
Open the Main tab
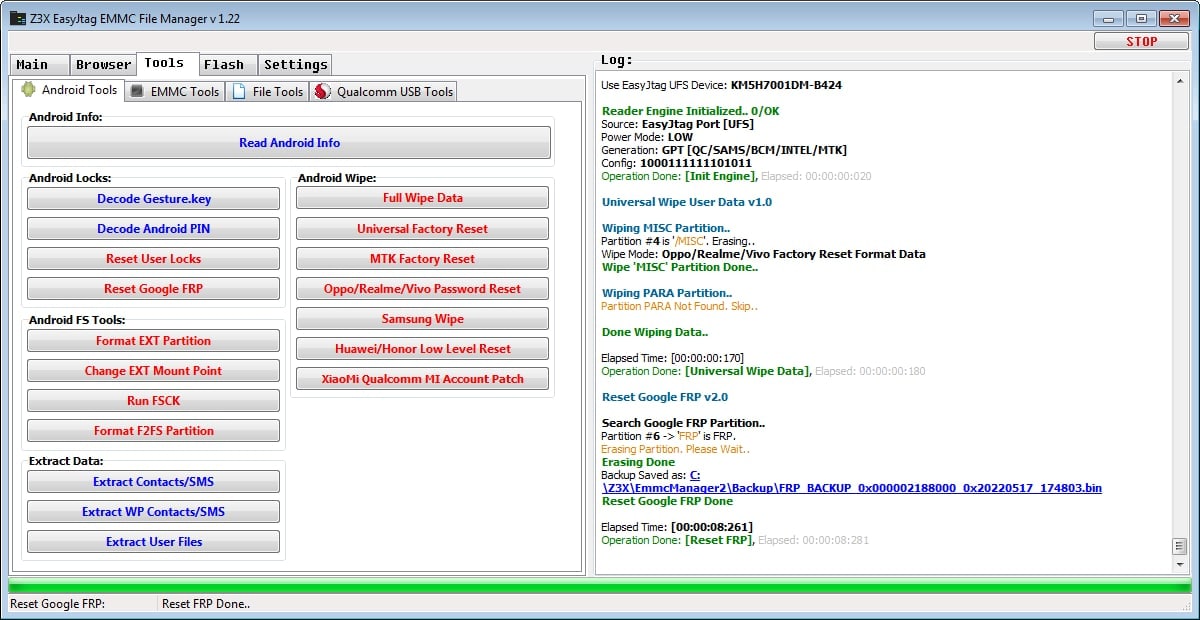(x=39, y=64)
